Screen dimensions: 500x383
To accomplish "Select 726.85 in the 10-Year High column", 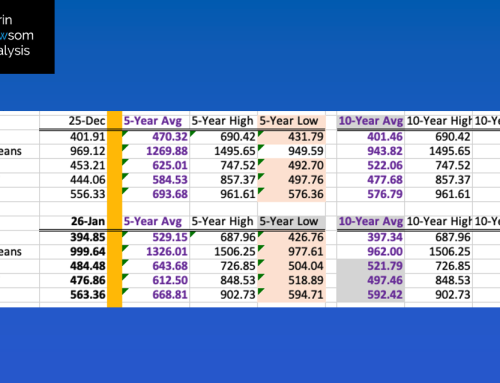I will 438,266.
